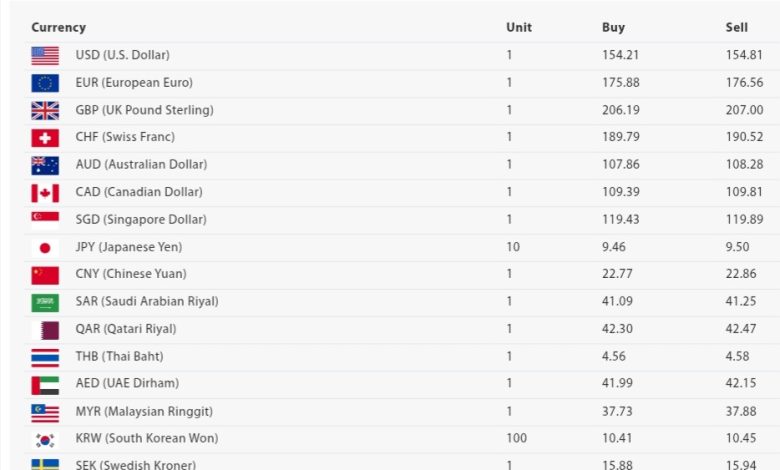
Task: Click the United States flag icon
Action: pyautogui.click(x=45, y=56)
